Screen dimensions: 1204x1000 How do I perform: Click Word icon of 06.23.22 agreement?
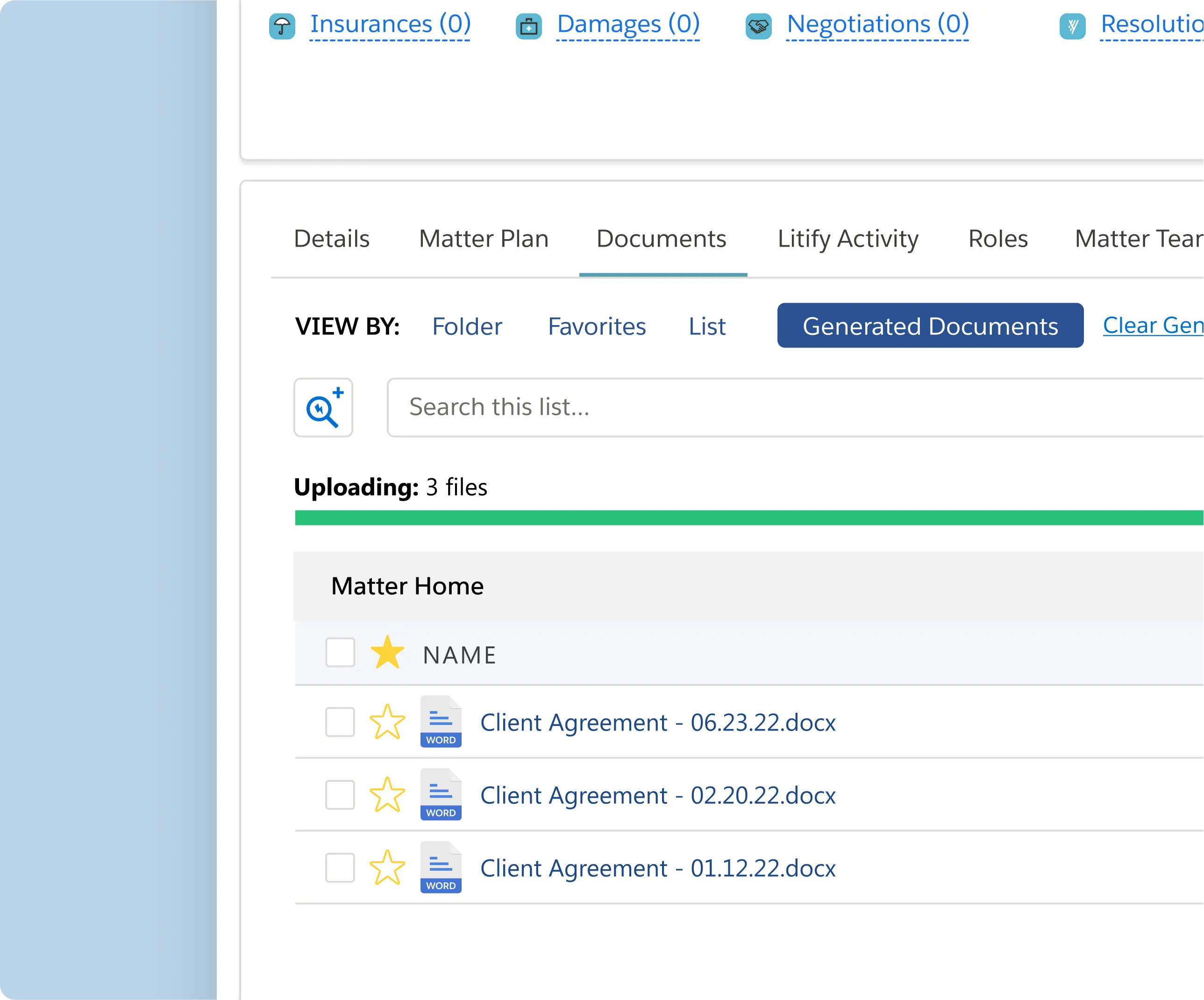point(440,722)
